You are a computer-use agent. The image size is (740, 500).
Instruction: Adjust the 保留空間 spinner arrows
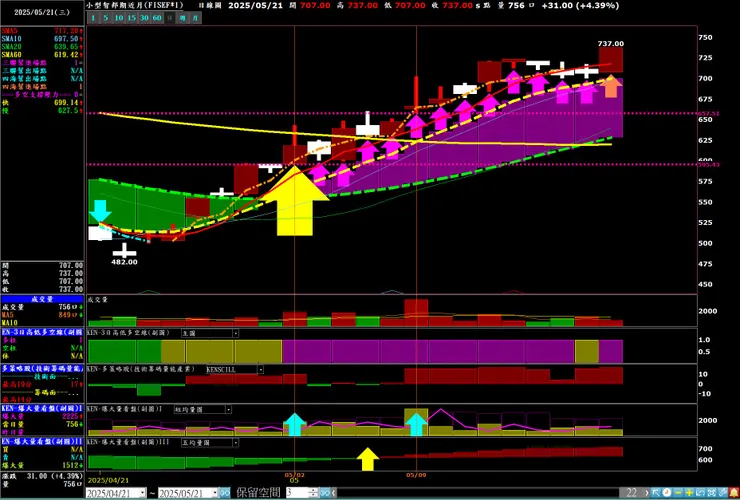[x=313, y=493]
